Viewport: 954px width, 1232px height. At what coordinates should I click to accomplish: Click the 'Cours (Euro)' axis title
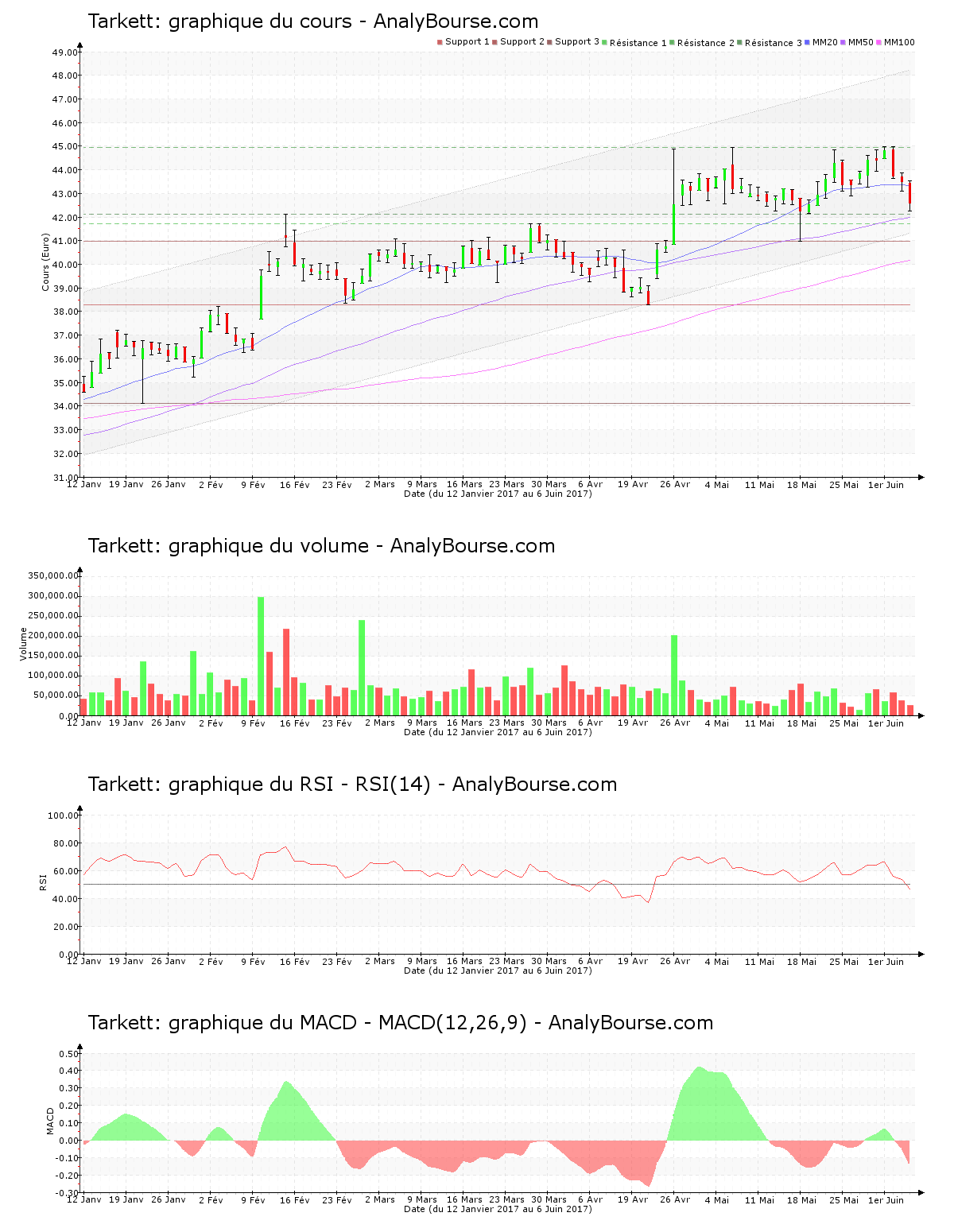45,262
